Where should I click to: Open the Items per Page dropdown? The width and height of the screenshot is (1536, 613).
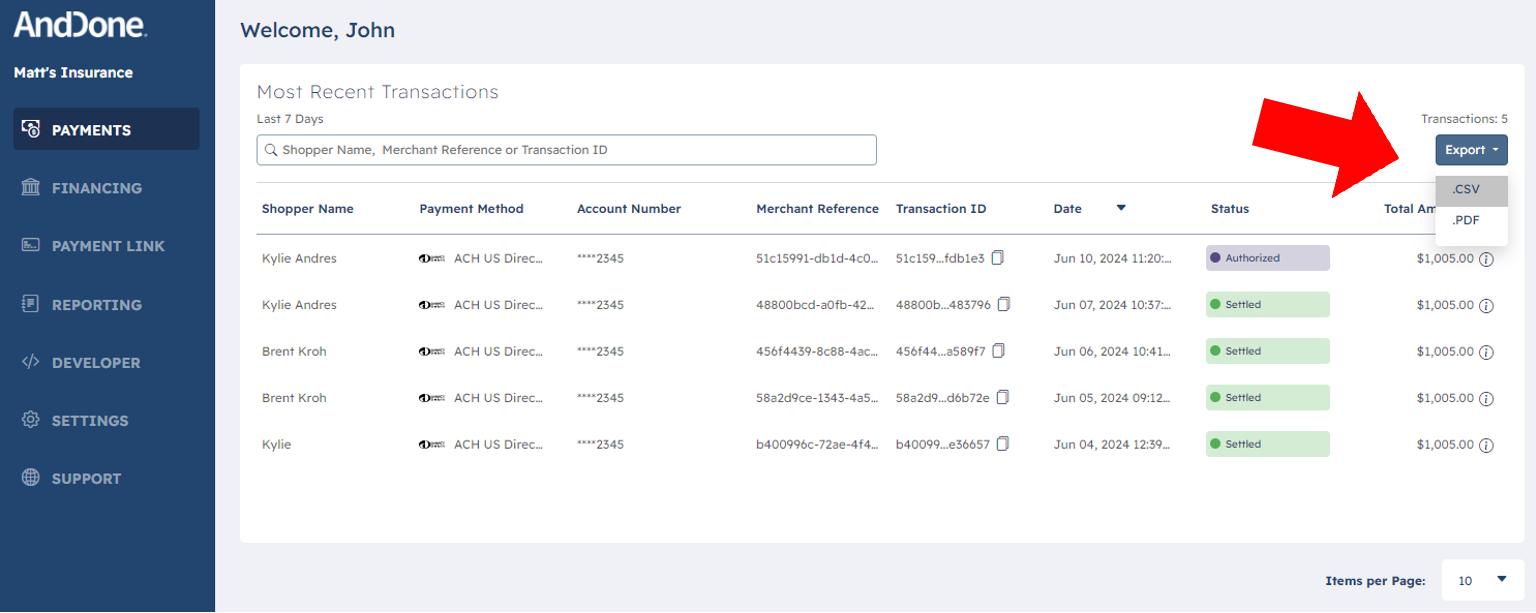(x=1483, y=580)
